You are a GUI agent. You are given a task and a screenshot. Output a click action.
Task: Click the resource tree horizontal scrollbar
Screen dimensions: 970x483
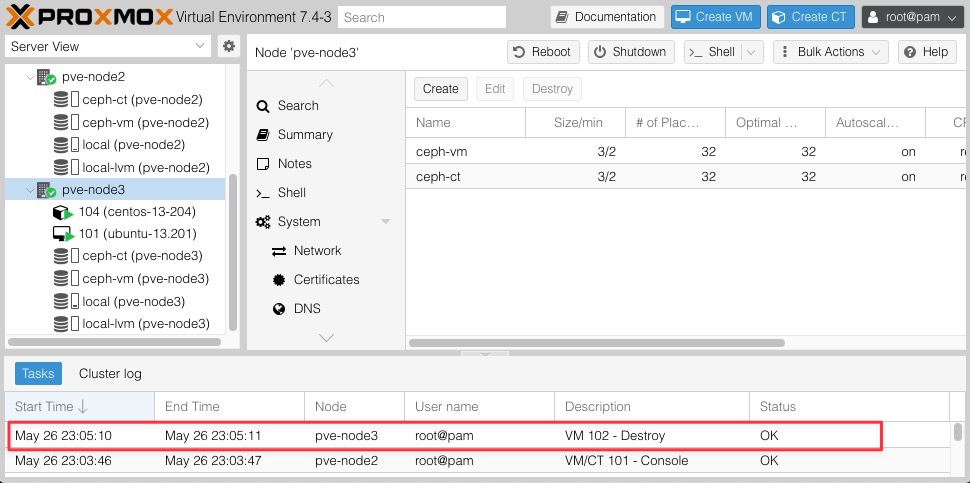click(x=114, y=342)
